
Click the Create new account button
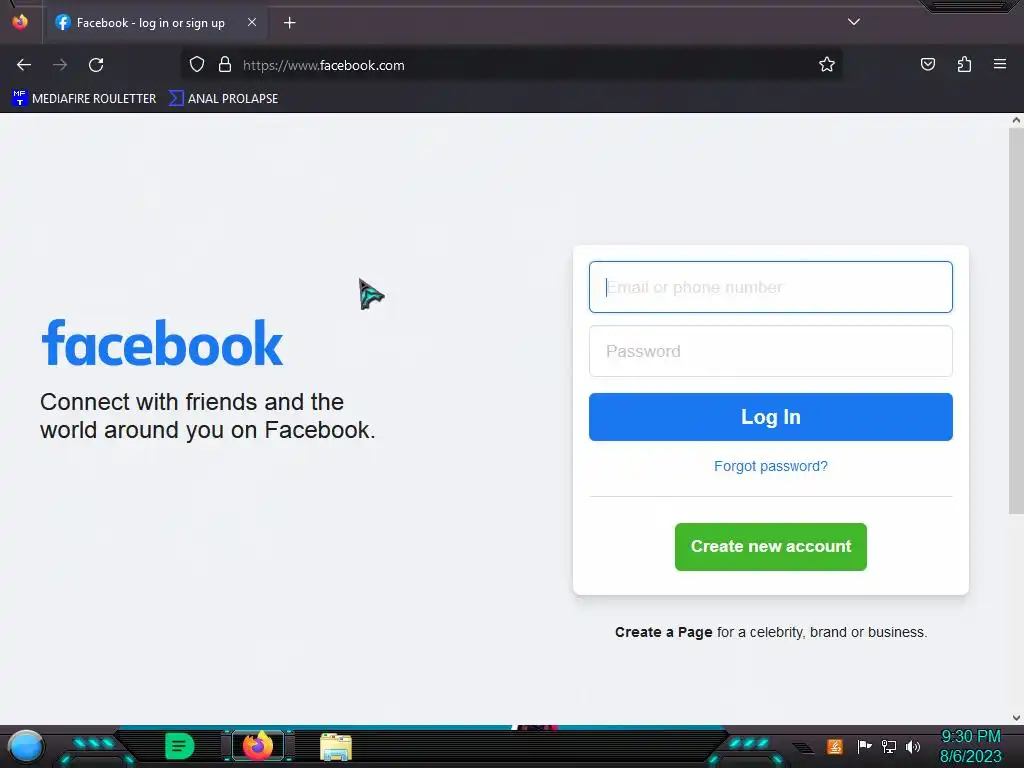click(771, 547)
